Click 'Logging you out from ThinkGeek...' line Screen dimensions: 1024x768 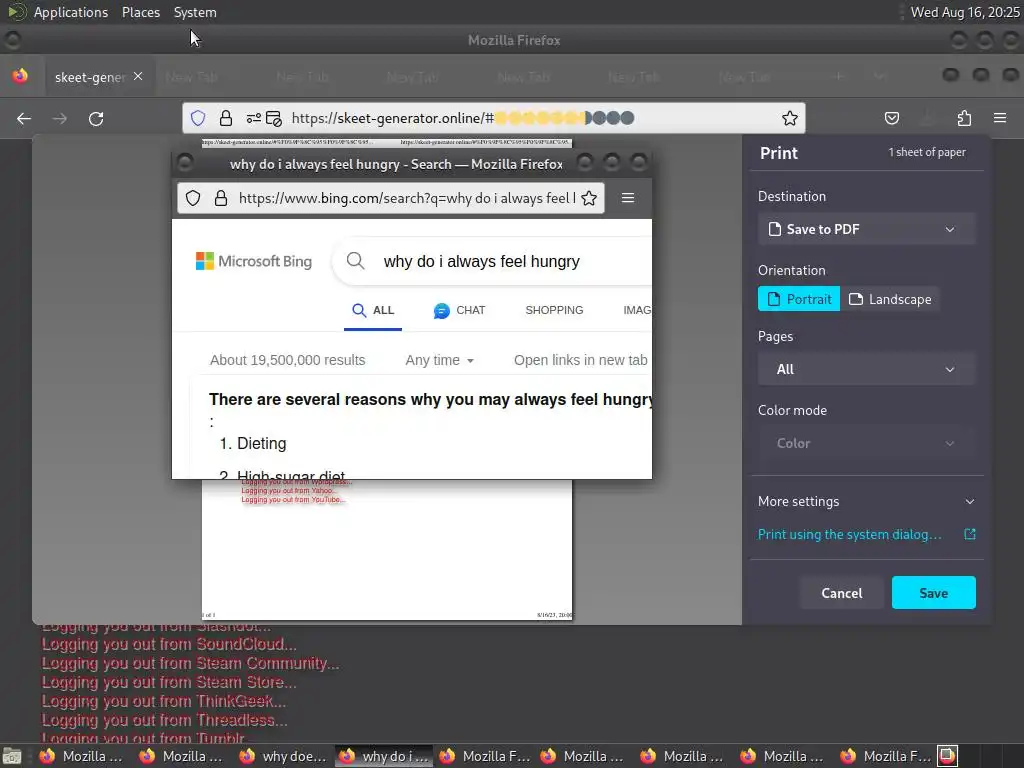[164, 701]
